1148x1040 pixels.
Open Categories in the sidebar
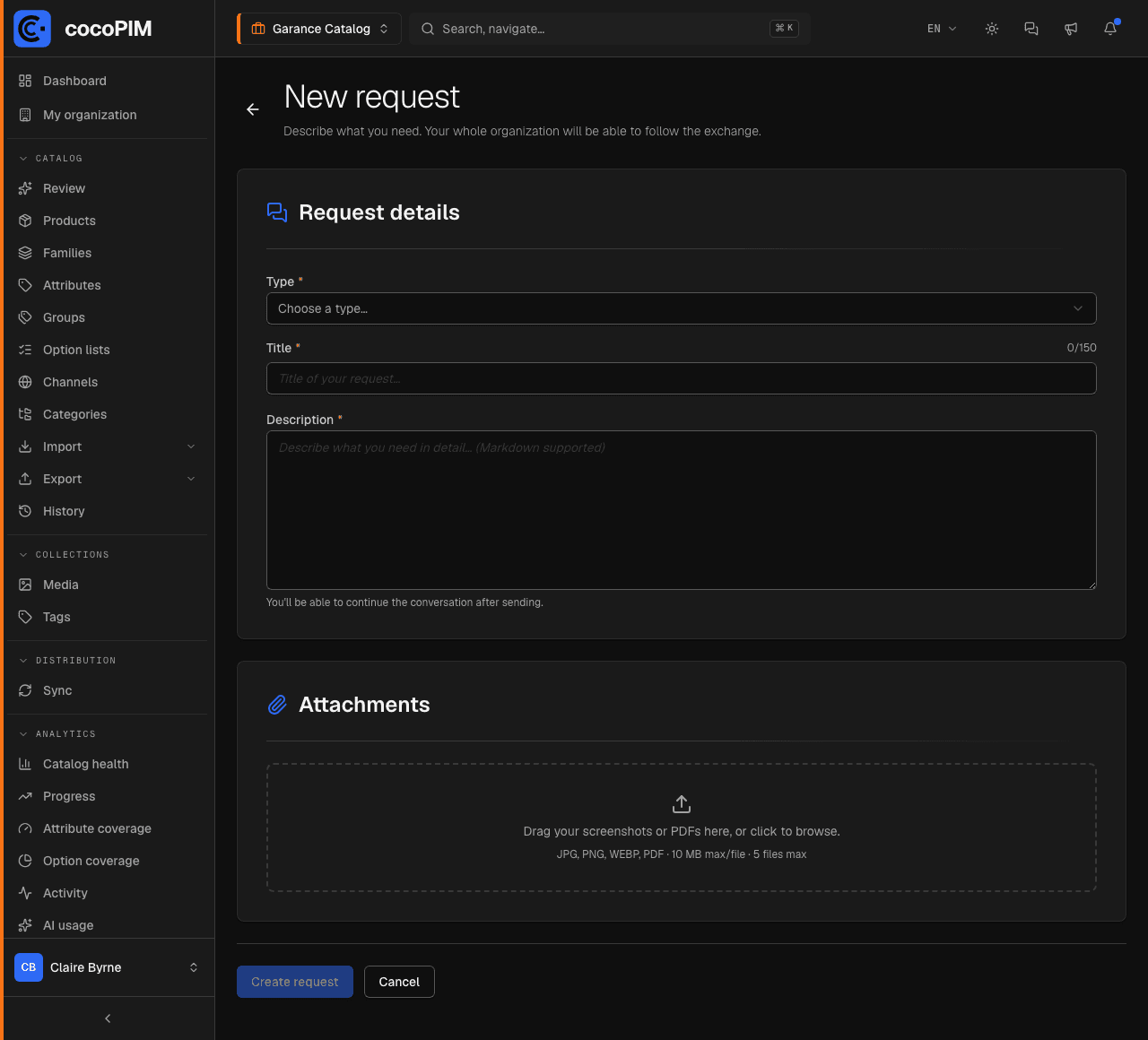click(107, 414)
